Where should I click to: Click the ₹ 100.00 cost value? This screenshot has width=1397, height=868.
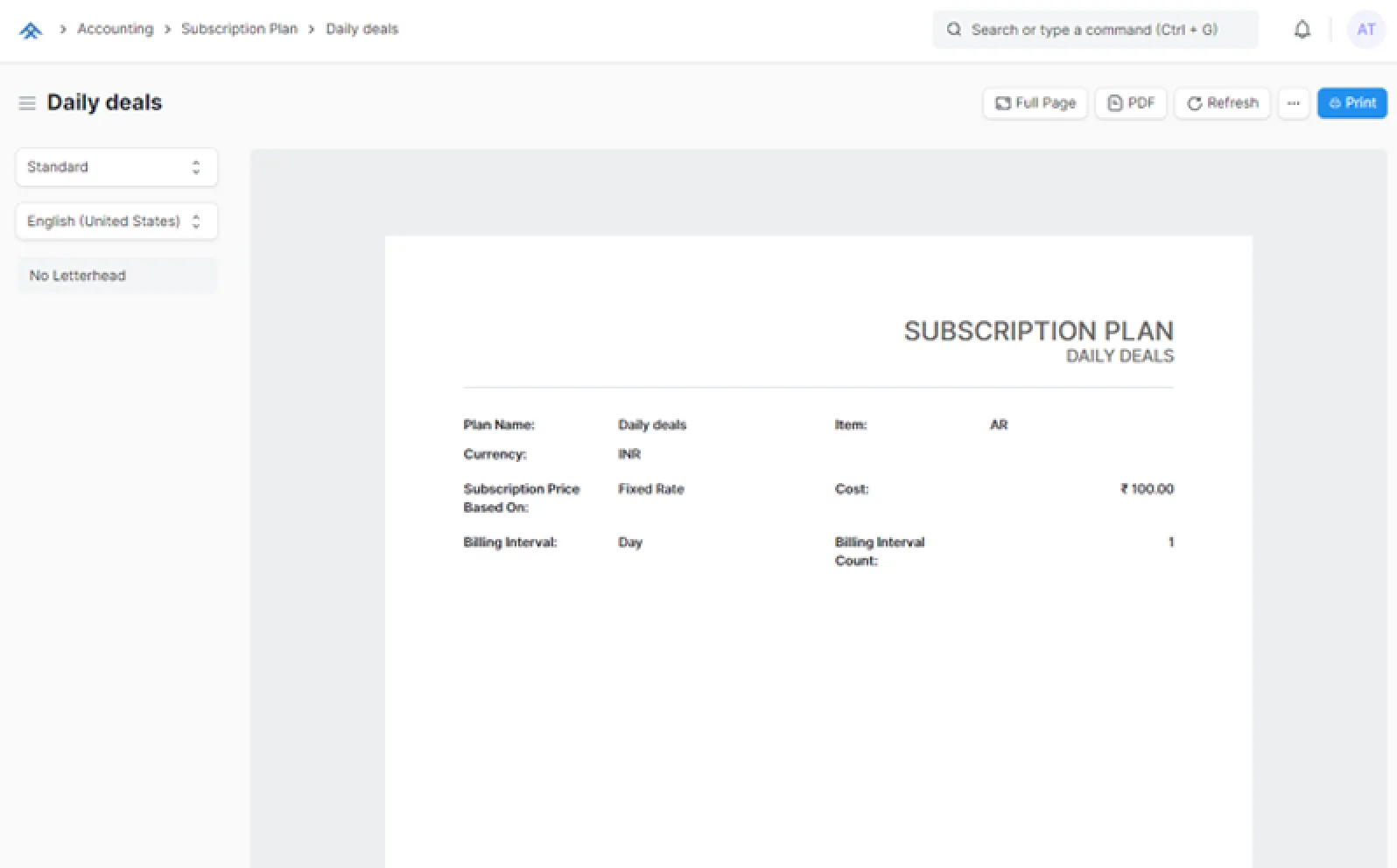pyautogui.click(x=1147, y=489)
